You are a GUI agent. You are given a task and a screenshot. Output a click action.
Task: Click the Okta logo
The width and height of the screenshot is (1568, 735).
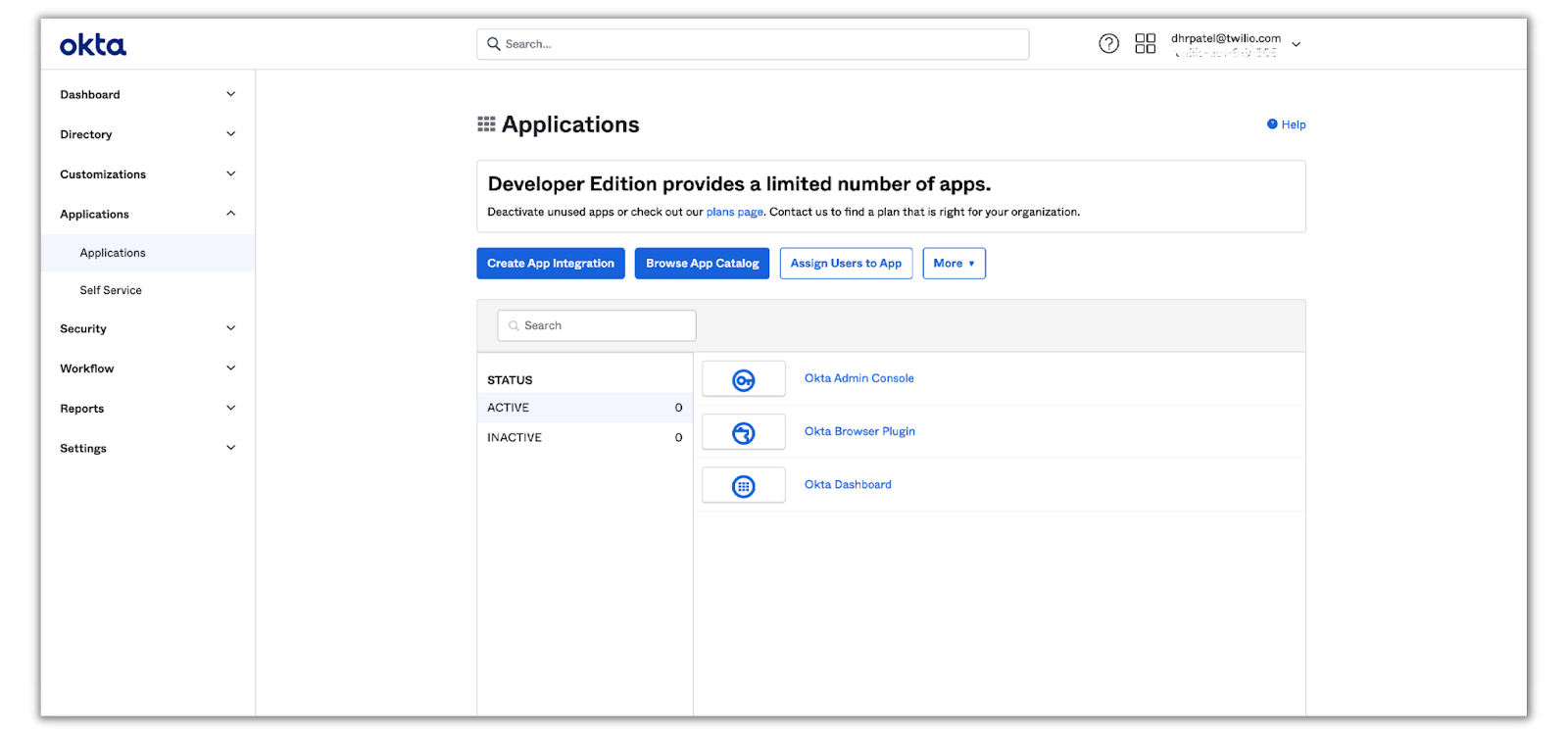93,45
